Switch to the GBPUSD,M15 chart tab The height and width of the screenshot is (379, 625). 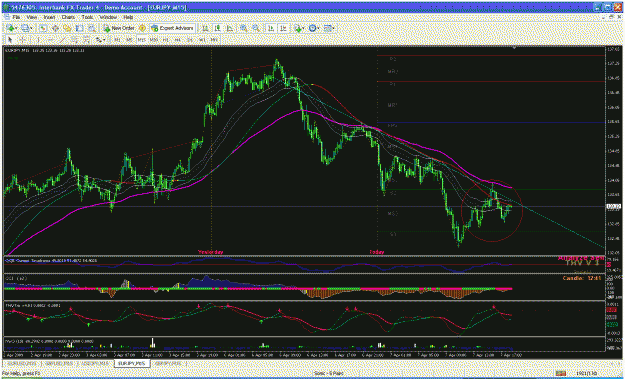pyautogui.click(x=58, y=363)
